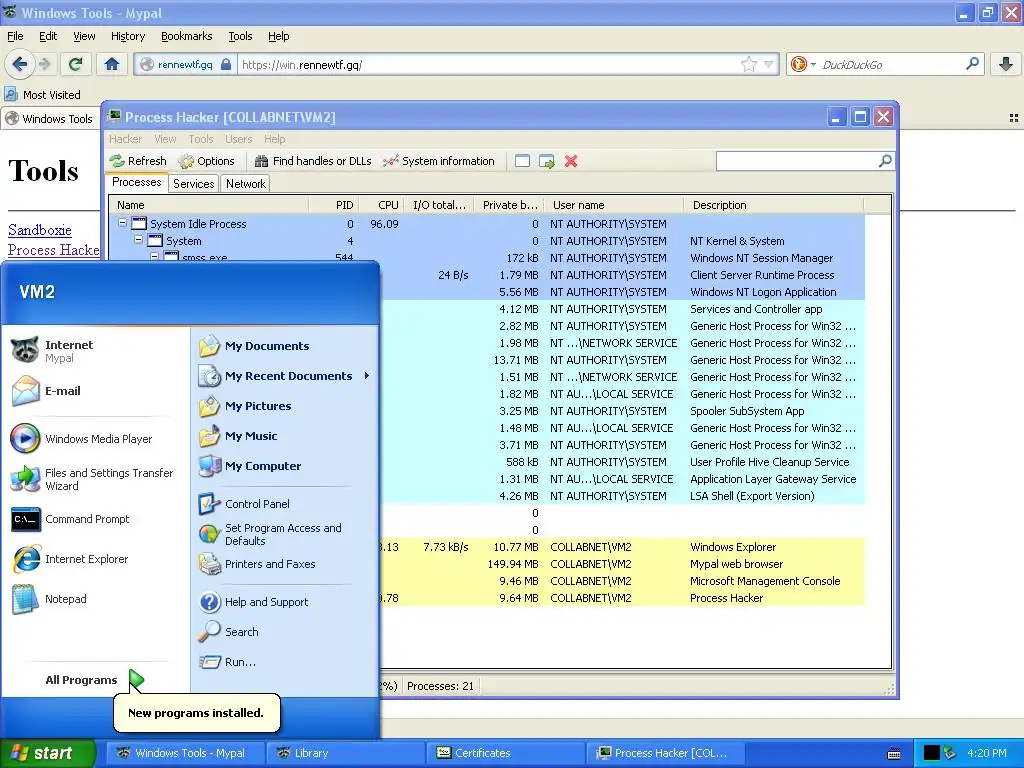
Task: Collapse the System Idle Process tree node
Action: tap(122, 223)
